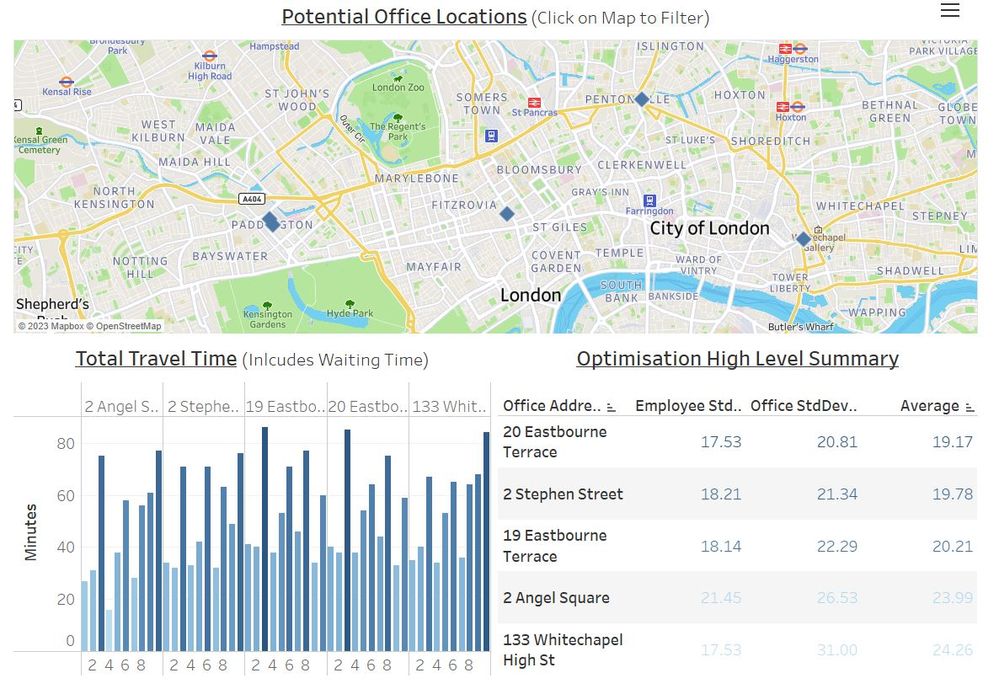Click the Hoxton station icon
The width and height of the screenshot is (999, 694).
790,107
